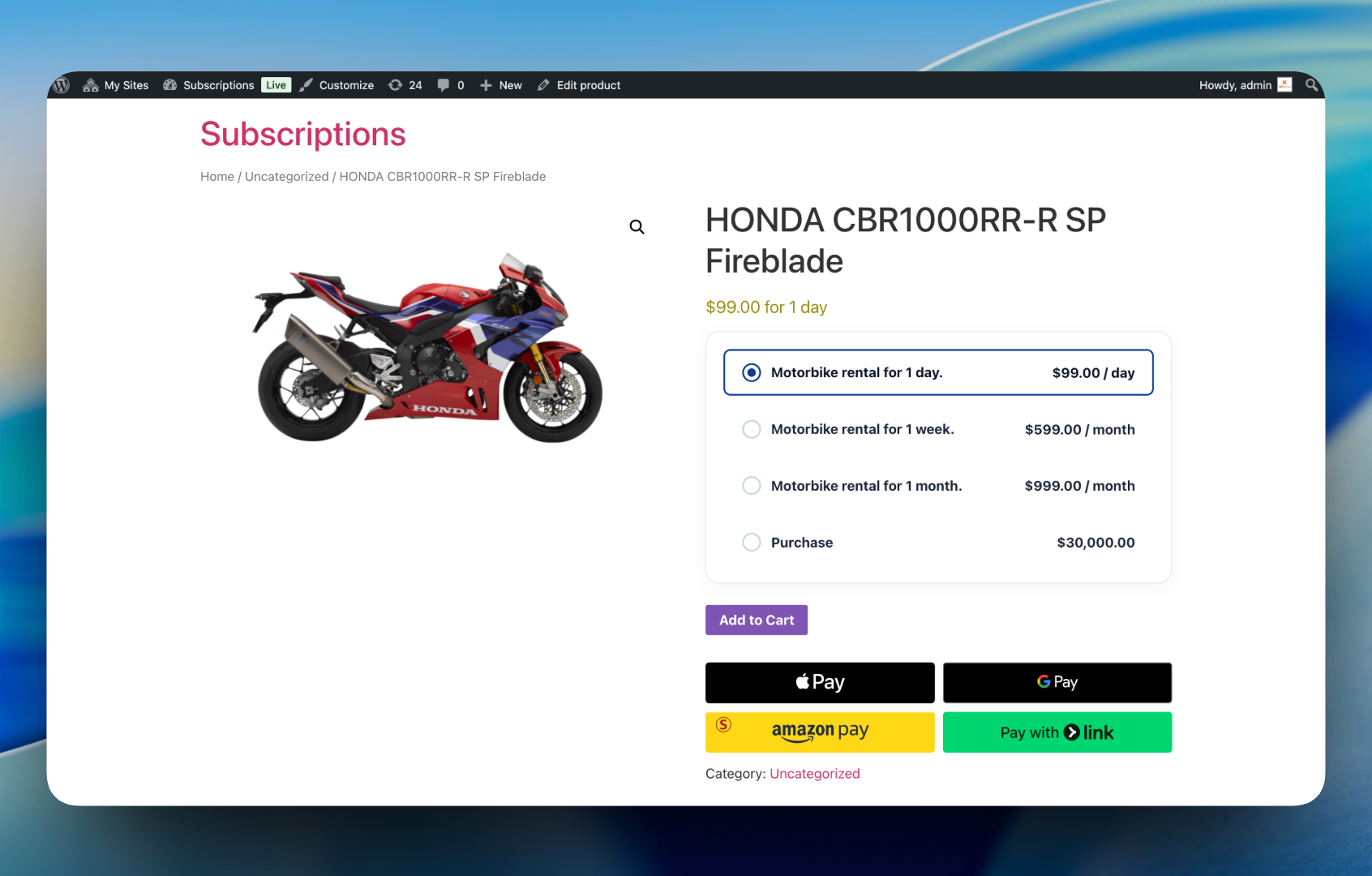This screenshot has width=1372, height=876.
Task: Select Motorbike rental for 1 day option
Action: coord(938,372)
